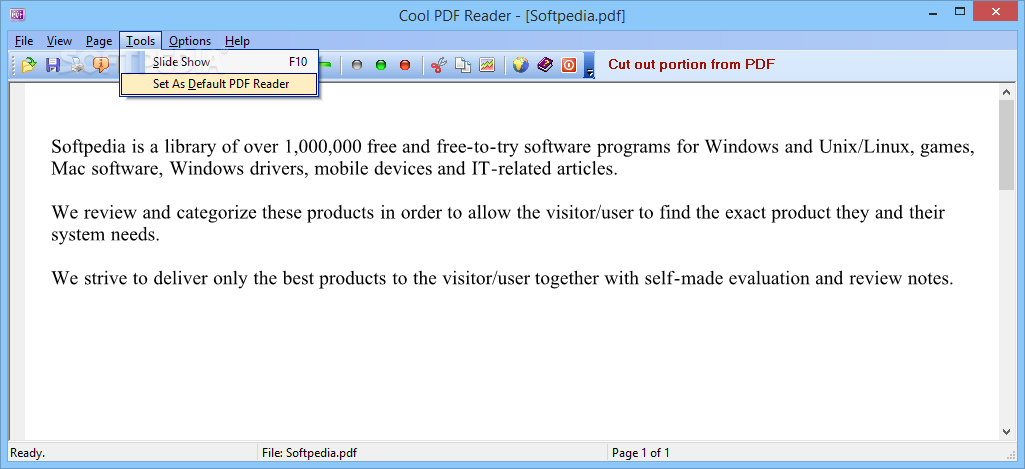
Task: Close the open Tools menu
Action: pyautogui.click(x=141, y=41)
